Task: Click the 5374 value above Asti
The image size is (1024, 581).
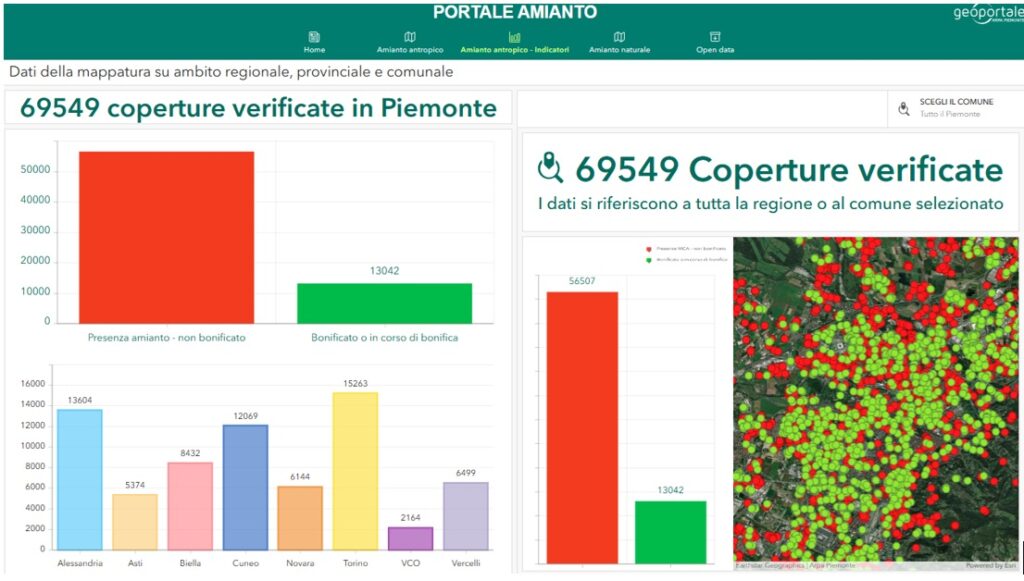Action: coord(135,485)
